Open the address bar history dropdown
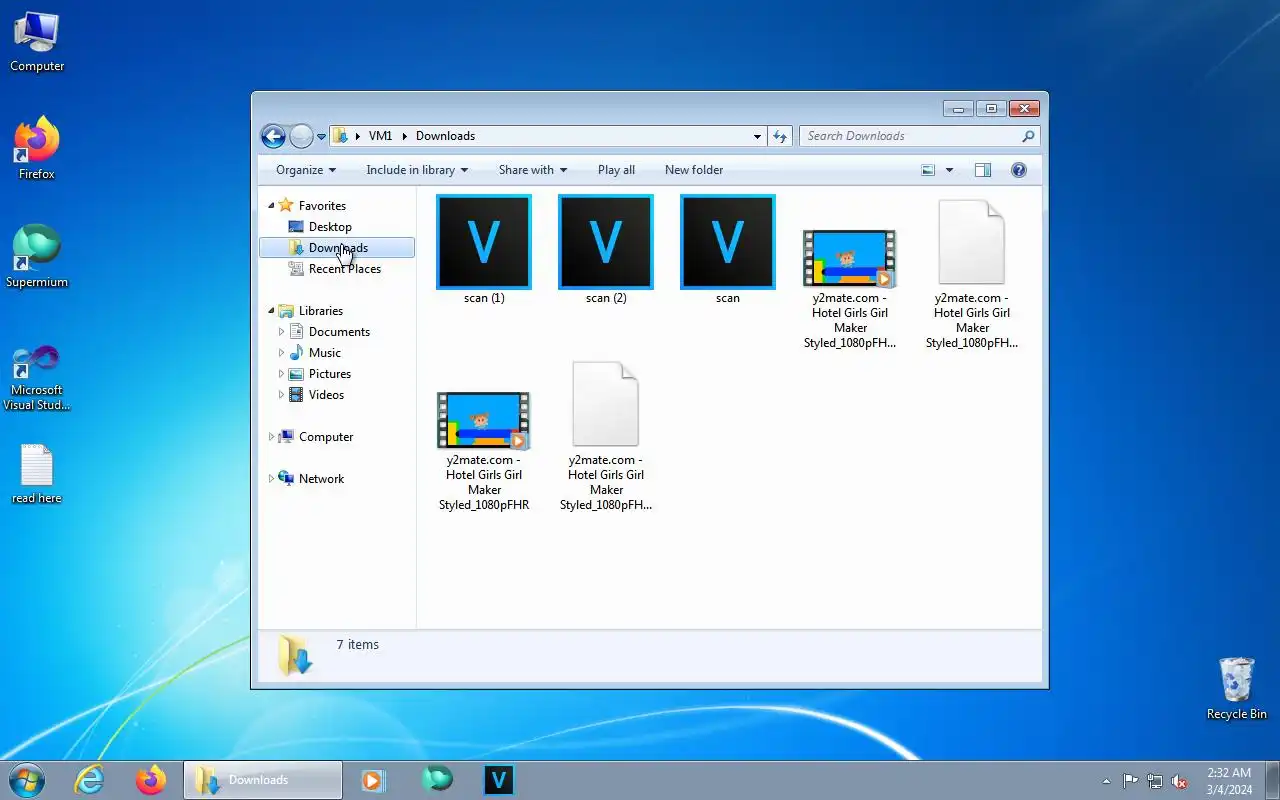1280x800 pixels. (x=757, y=136)
